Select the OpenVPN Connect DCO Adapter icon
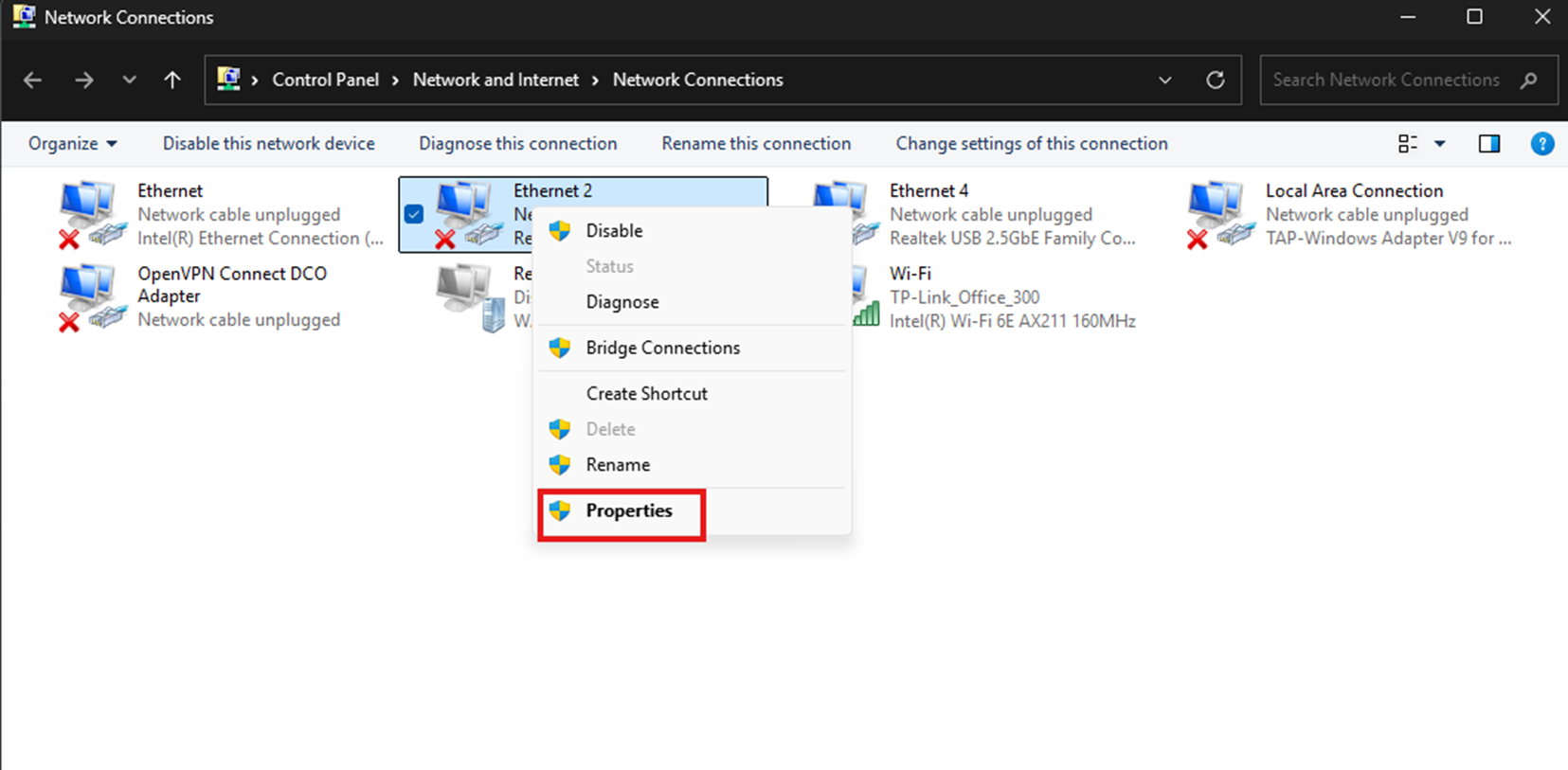Image resolution: width=1568 pixels, height=770 pixels. click(x=92, y=297)
